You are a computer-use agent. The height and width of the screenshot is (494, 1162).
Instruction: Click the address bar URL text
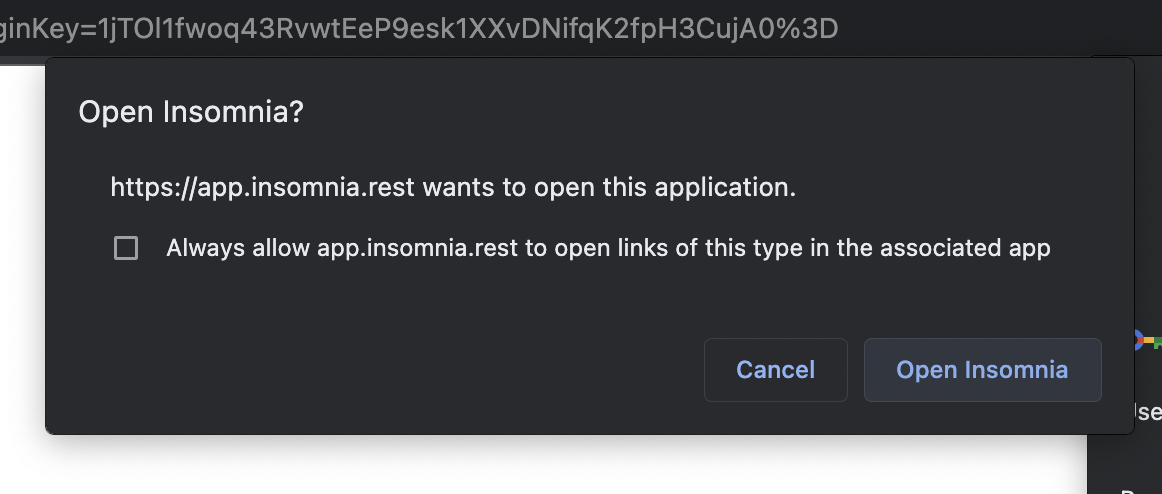(x=419, y=29)
